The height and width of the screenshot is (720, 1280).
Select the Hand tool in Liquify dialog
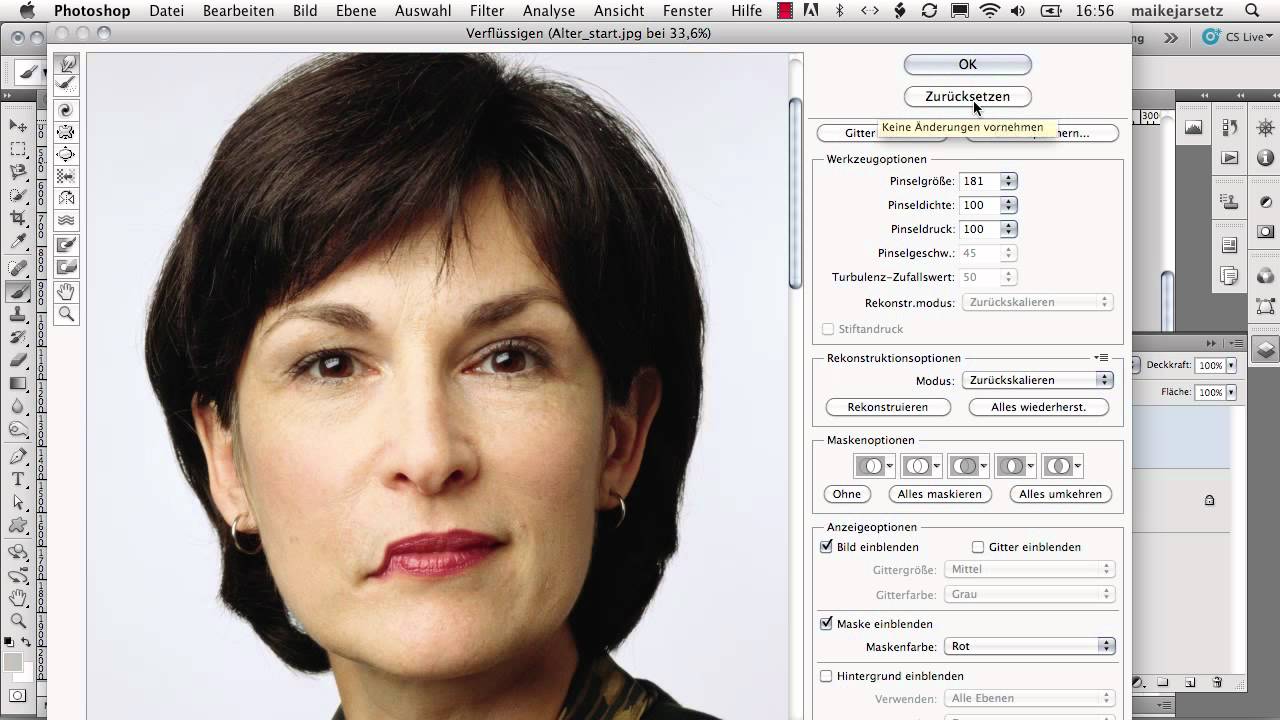(x=67, y=292)
